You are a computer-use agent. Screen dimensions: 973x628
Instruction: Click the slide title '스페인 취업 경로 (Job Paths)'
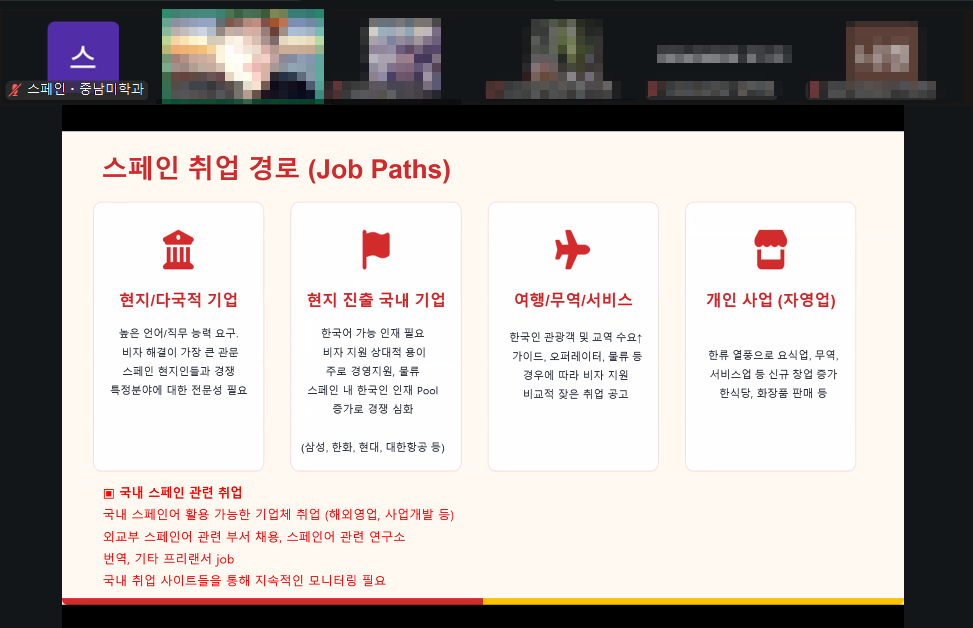(276, 168)
